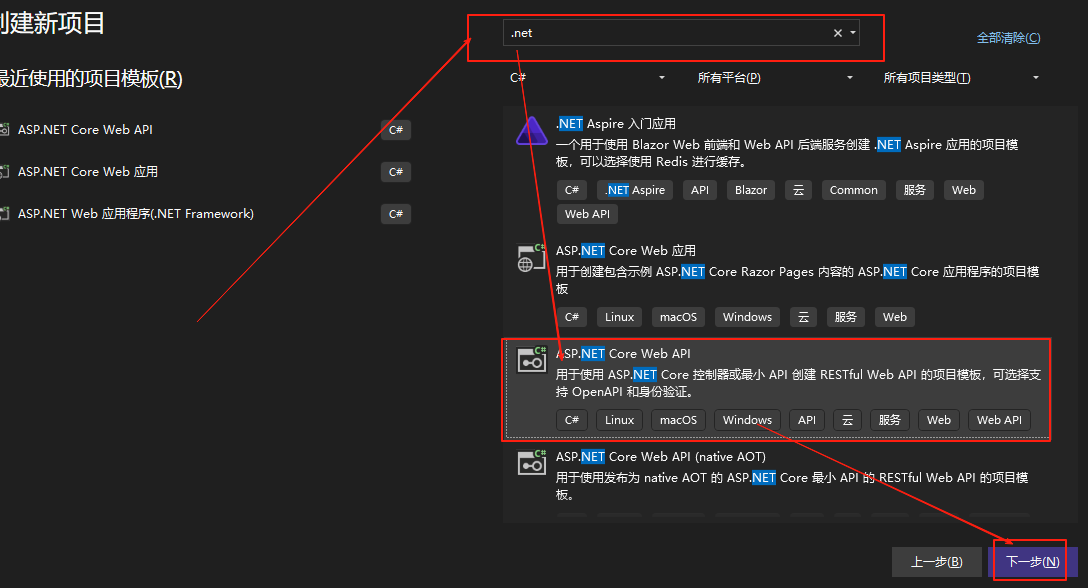
Task: Click the Linux tag in Web API template
Action: pos(619,420)
